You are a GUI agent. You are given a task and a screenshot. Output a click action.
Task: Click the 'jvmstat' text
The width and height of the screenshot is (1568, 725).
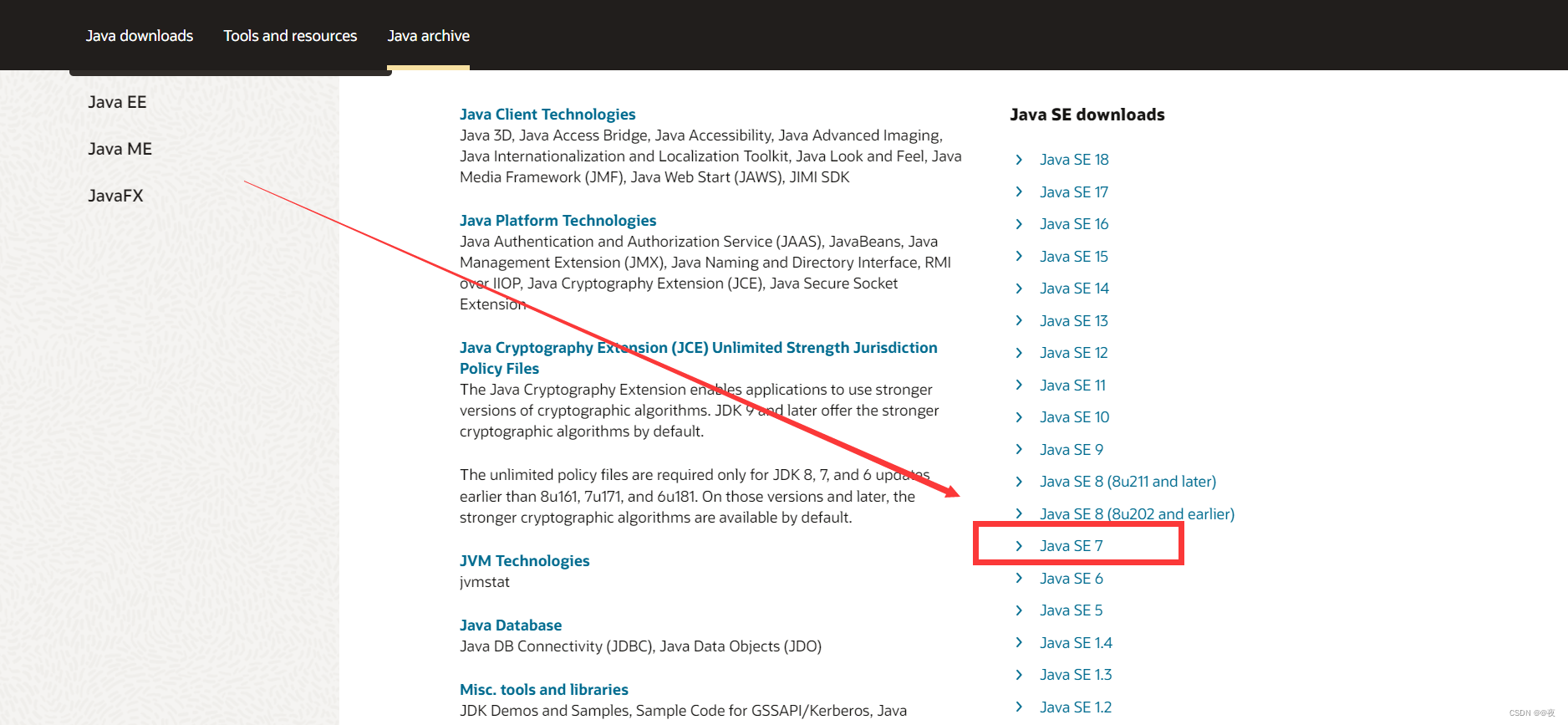tap(485, 582)
